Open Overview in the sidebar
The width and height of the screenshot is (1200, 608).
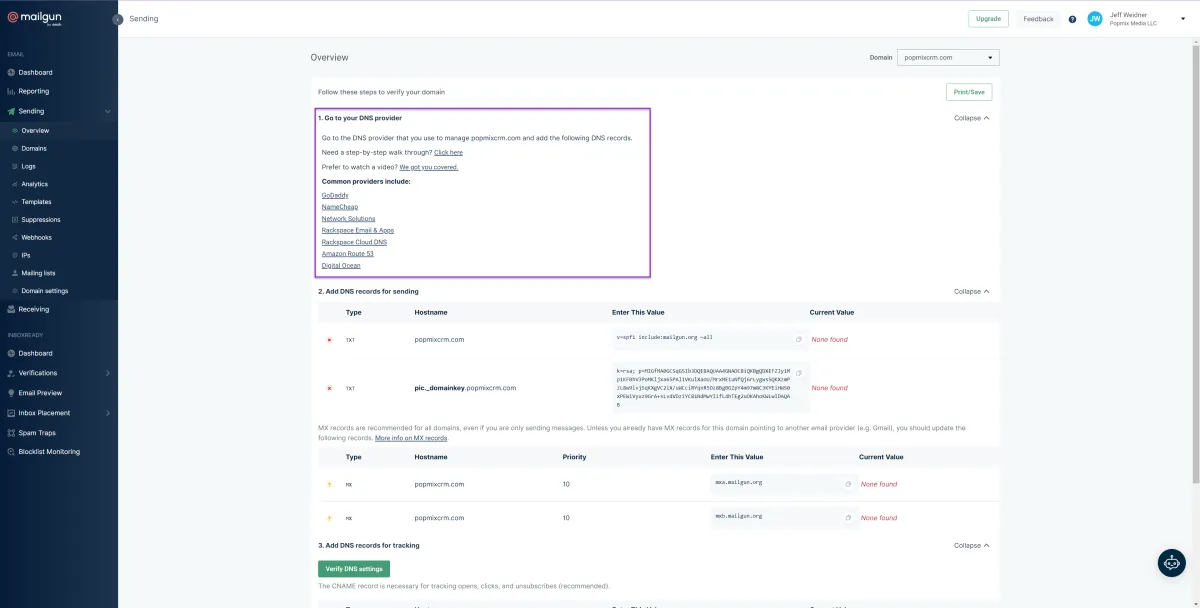click(x=35, y=131)
